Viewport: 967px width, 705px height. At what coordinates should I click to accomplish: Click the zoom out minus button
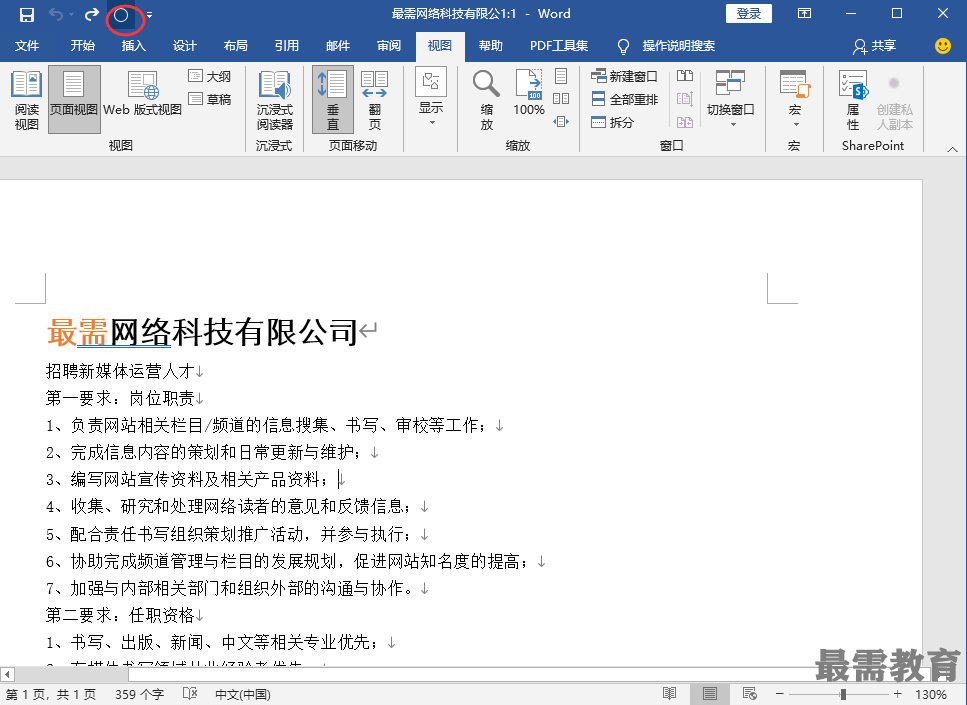pos(780,694)
